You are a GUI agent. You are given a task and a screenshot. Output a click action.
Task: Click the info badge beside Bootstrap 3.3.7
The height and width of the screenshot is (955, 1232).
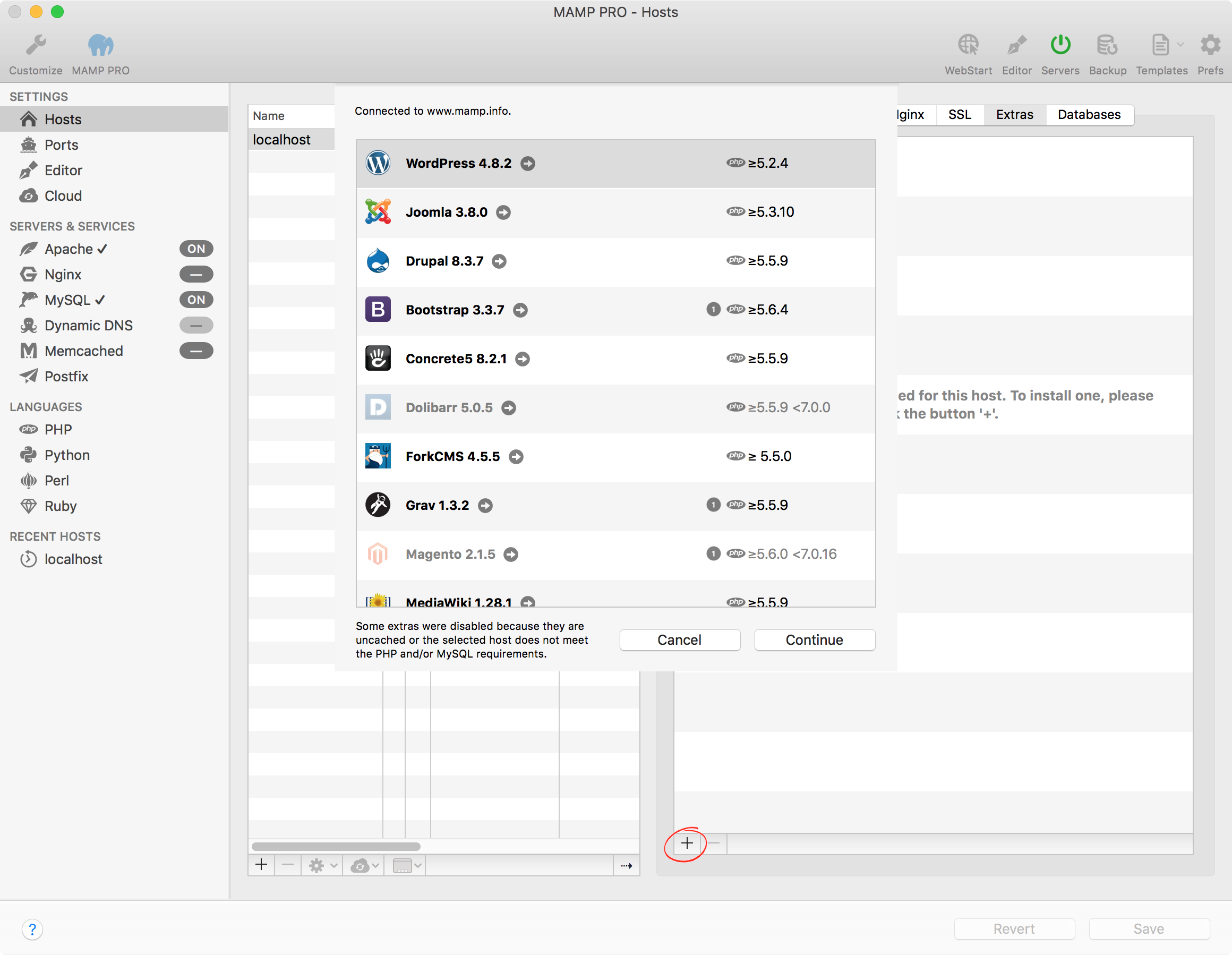(x=713, y=309)
